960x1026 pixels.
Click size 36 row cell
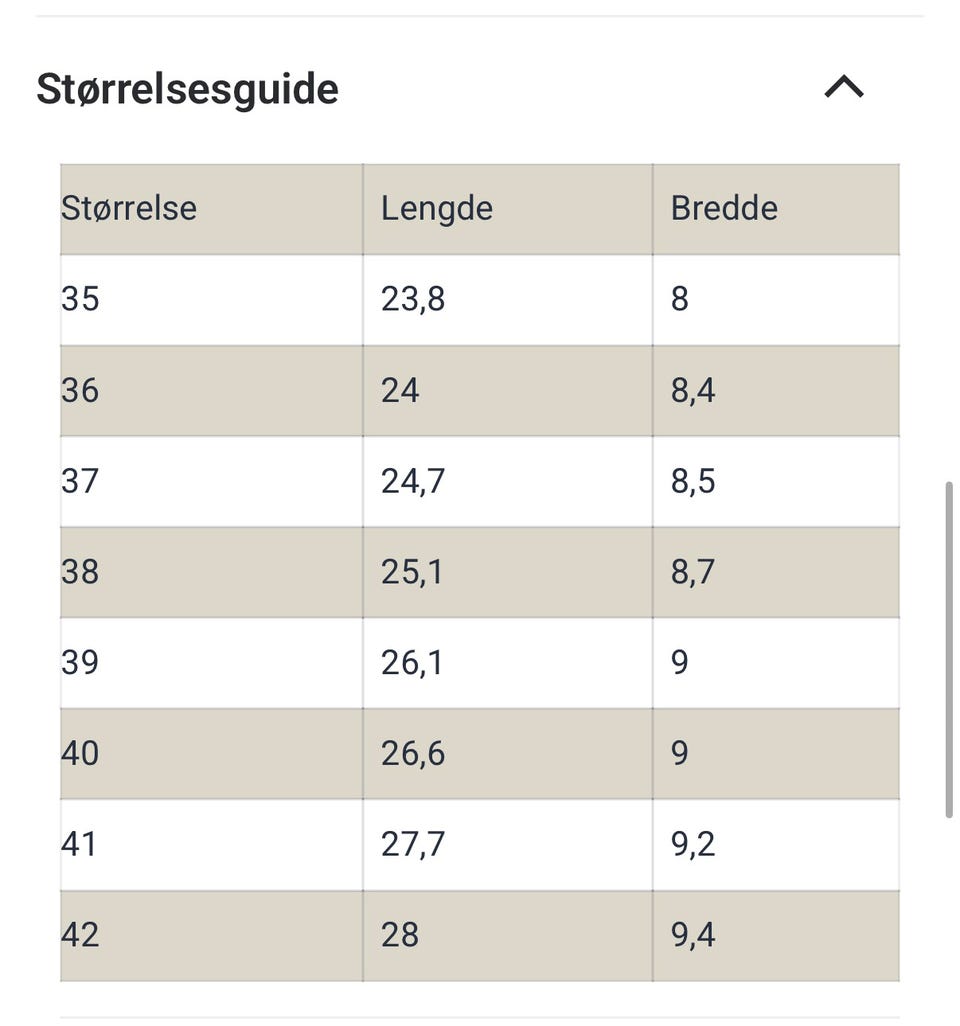click(211, 391)
